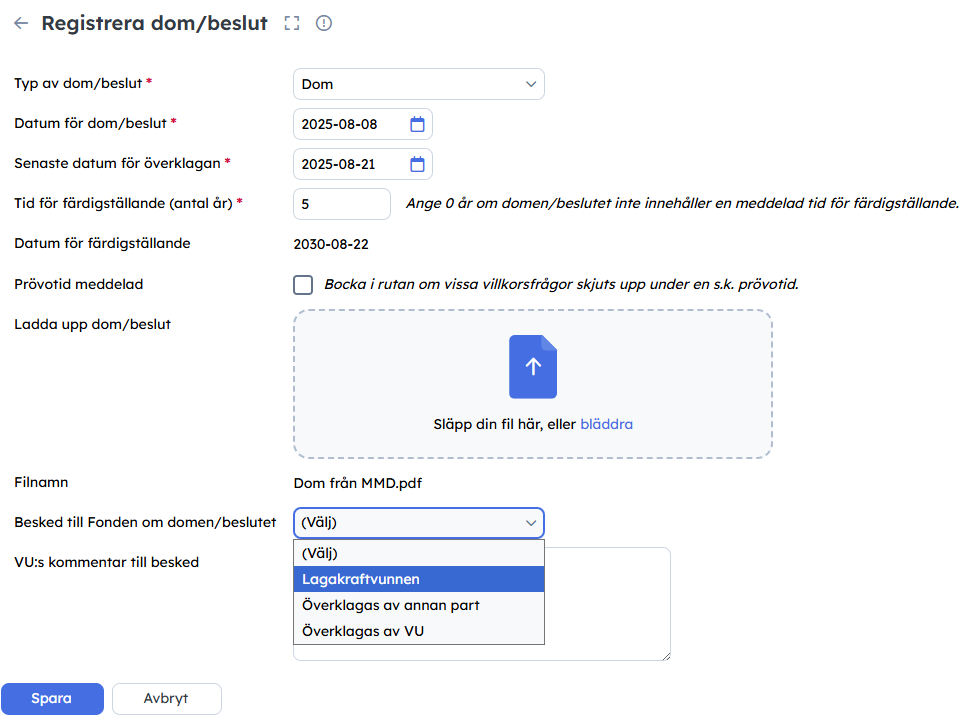
Task: Select Lagakraftvunnen option
Action: (x=419, y=579)
